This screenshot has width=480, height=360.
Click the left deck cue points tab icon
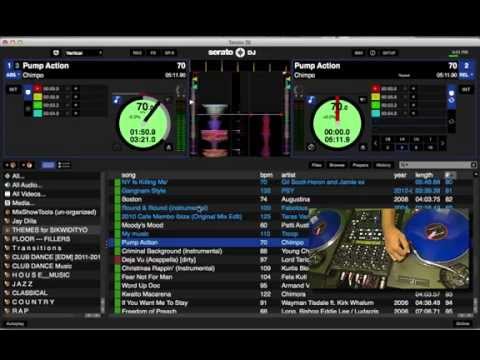click(28, 92)
